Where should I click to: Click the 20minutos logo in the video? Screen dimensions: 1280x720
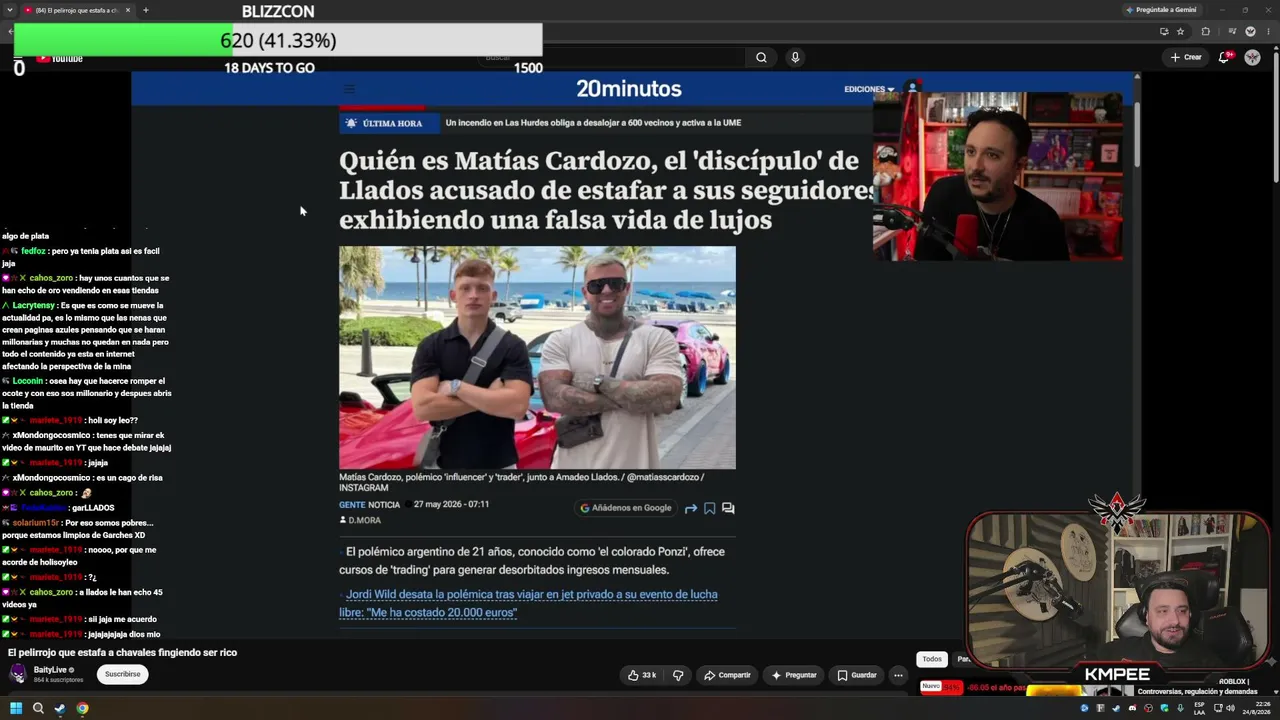[x=629, y=89]
